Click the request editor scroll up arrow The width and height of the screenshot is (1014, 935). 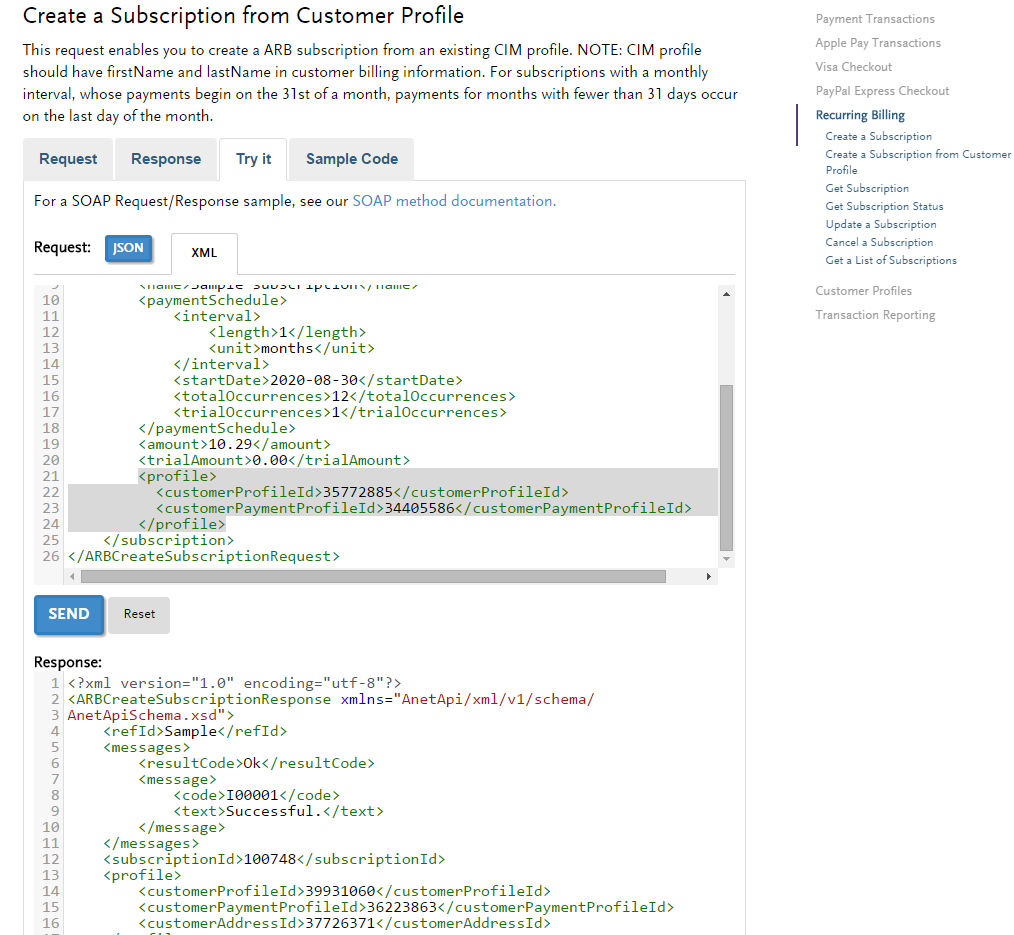(x=727, y=294)
